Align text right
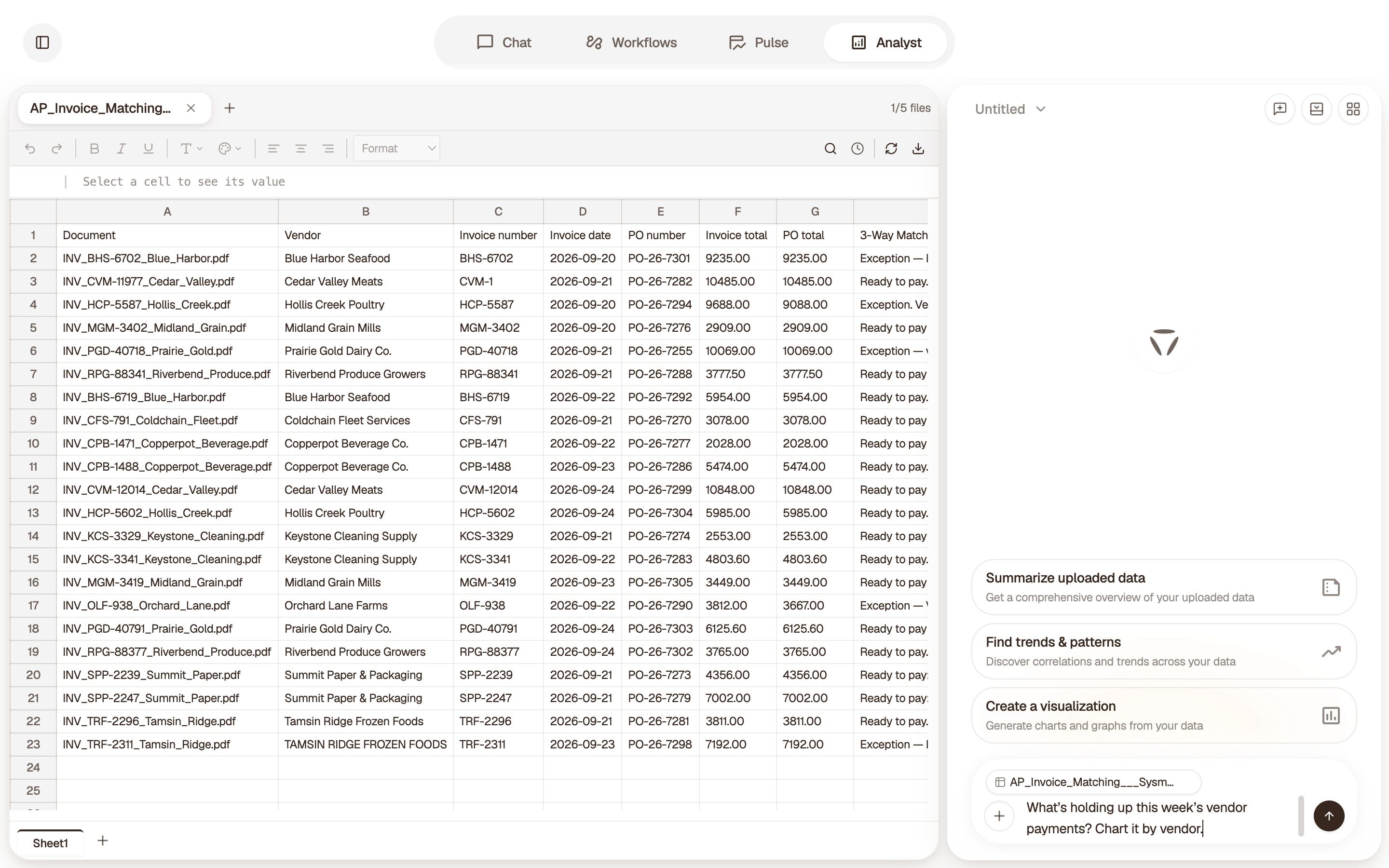 (328, 149)
